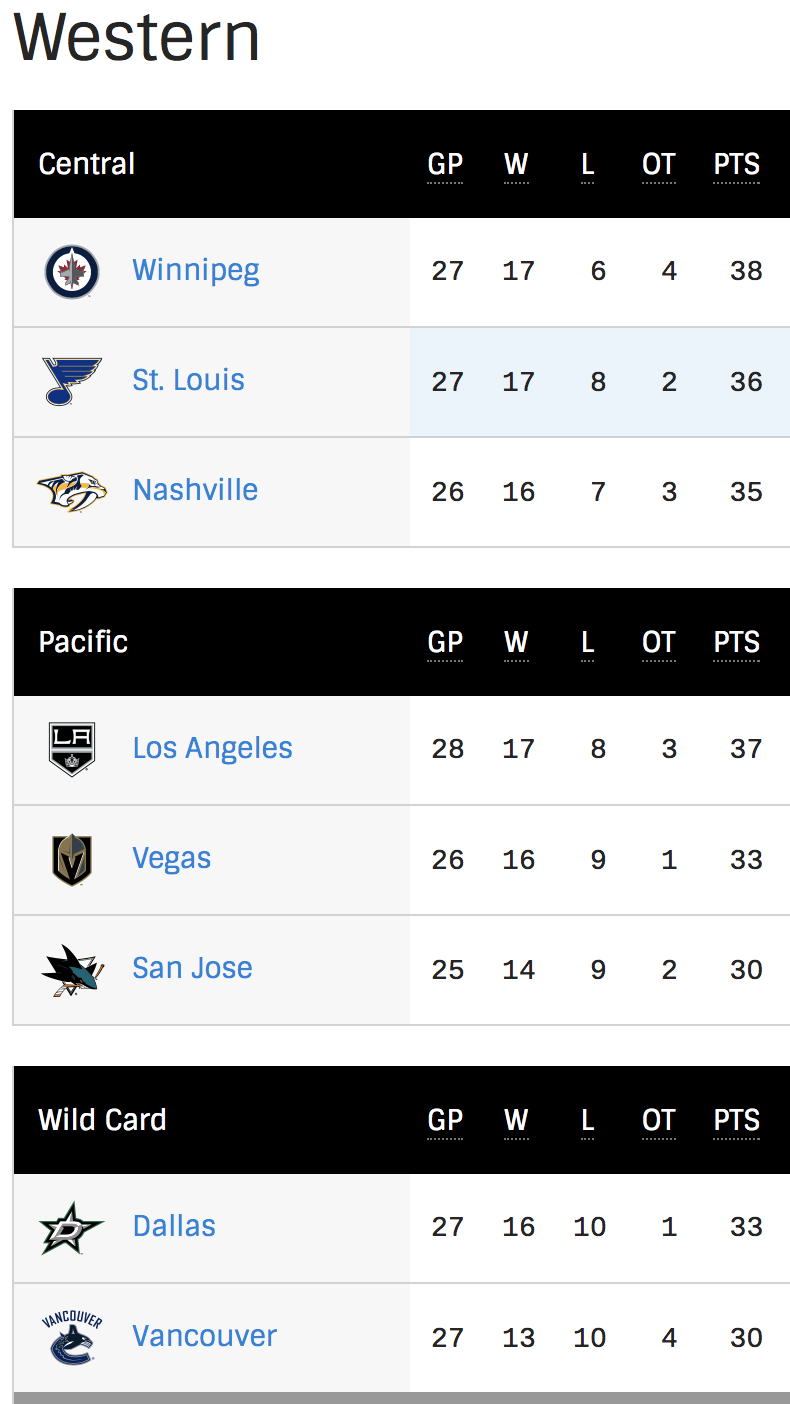Viewport: 790px width, 1404px height.
Task: Click the OT header in Wild Card table
Action: coord(659,1121)
